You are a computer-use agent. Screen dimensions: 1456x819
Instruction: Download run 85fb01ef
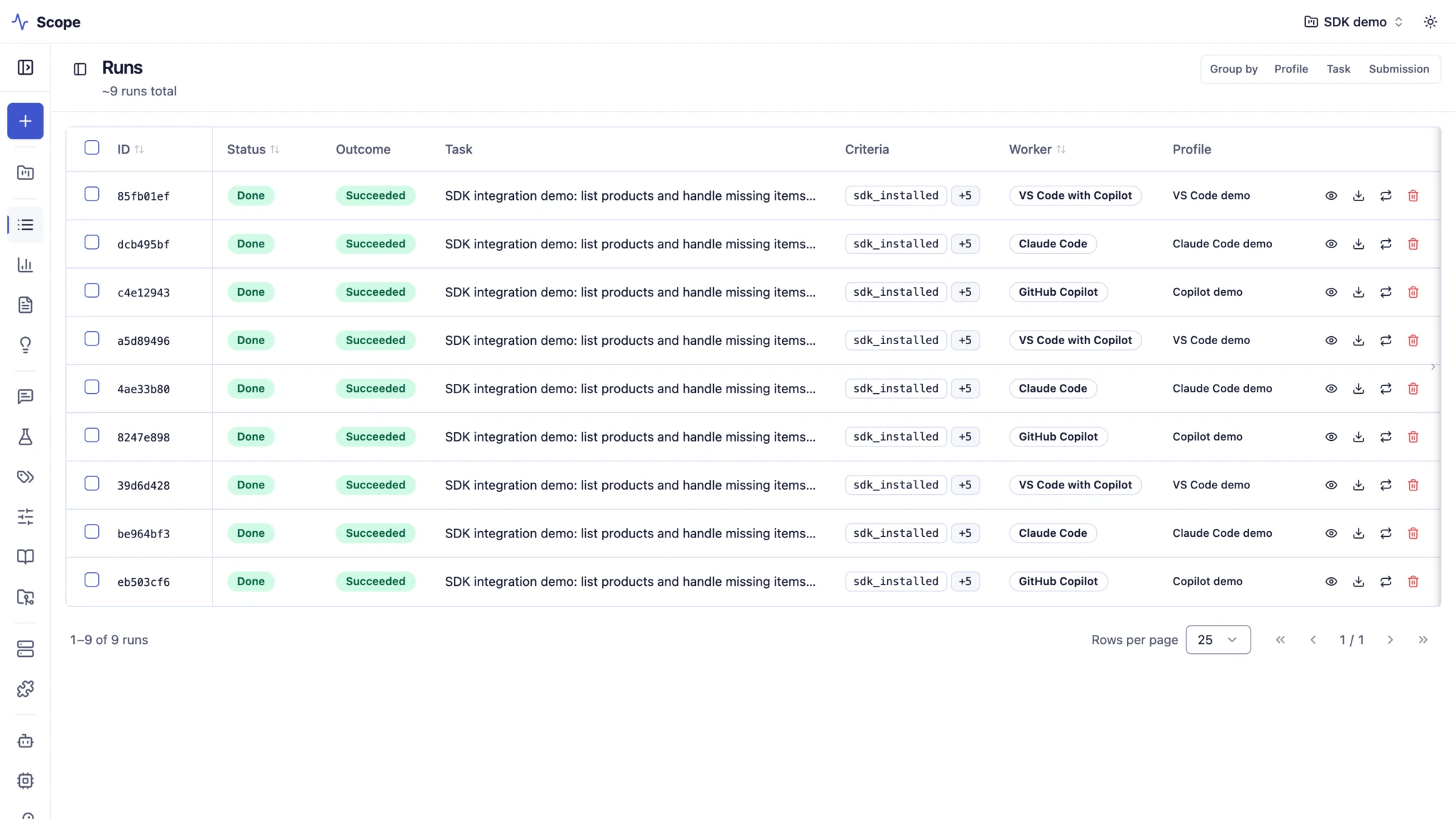point(1358,196)
